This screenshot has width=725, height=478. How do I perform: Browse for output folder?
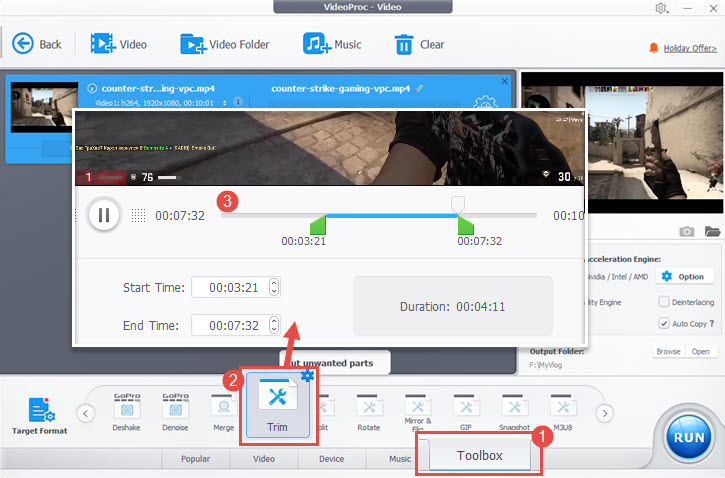[x=668, y=351]
